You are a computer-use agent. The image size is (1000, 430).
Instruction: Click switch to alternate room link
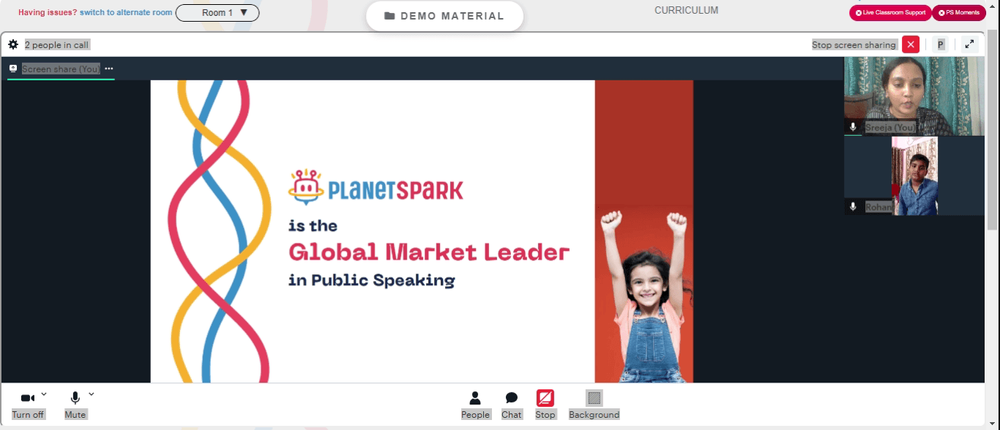point(126,13)
